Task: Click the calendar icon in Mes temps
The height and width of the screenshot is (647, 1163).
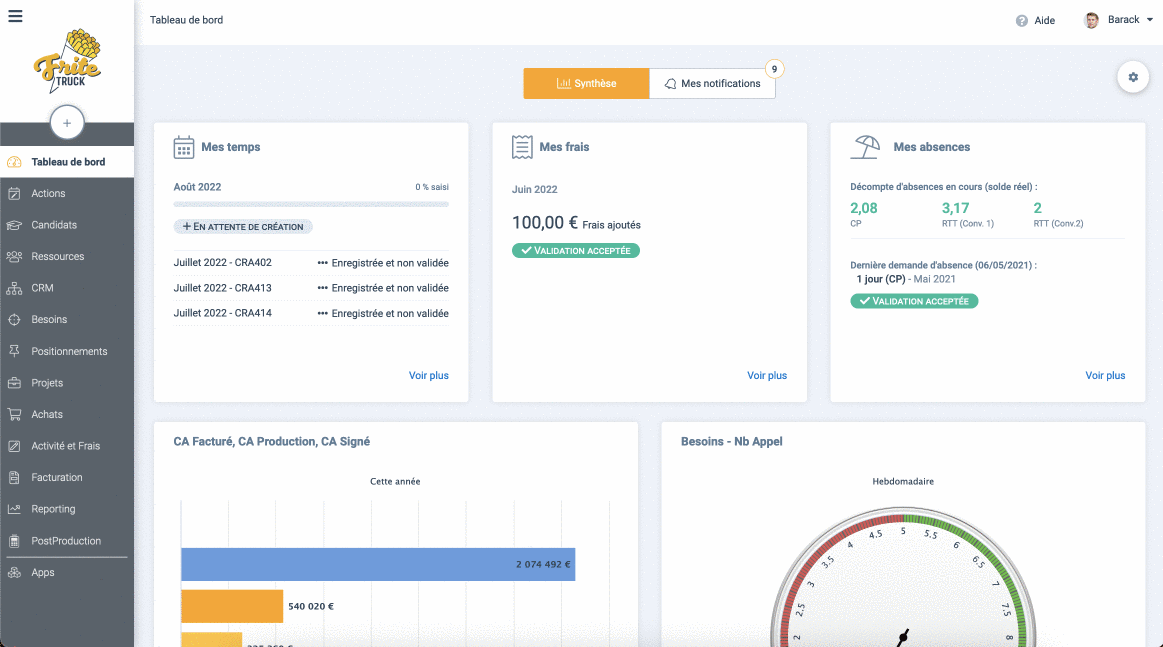Action: tap(184, 148)
